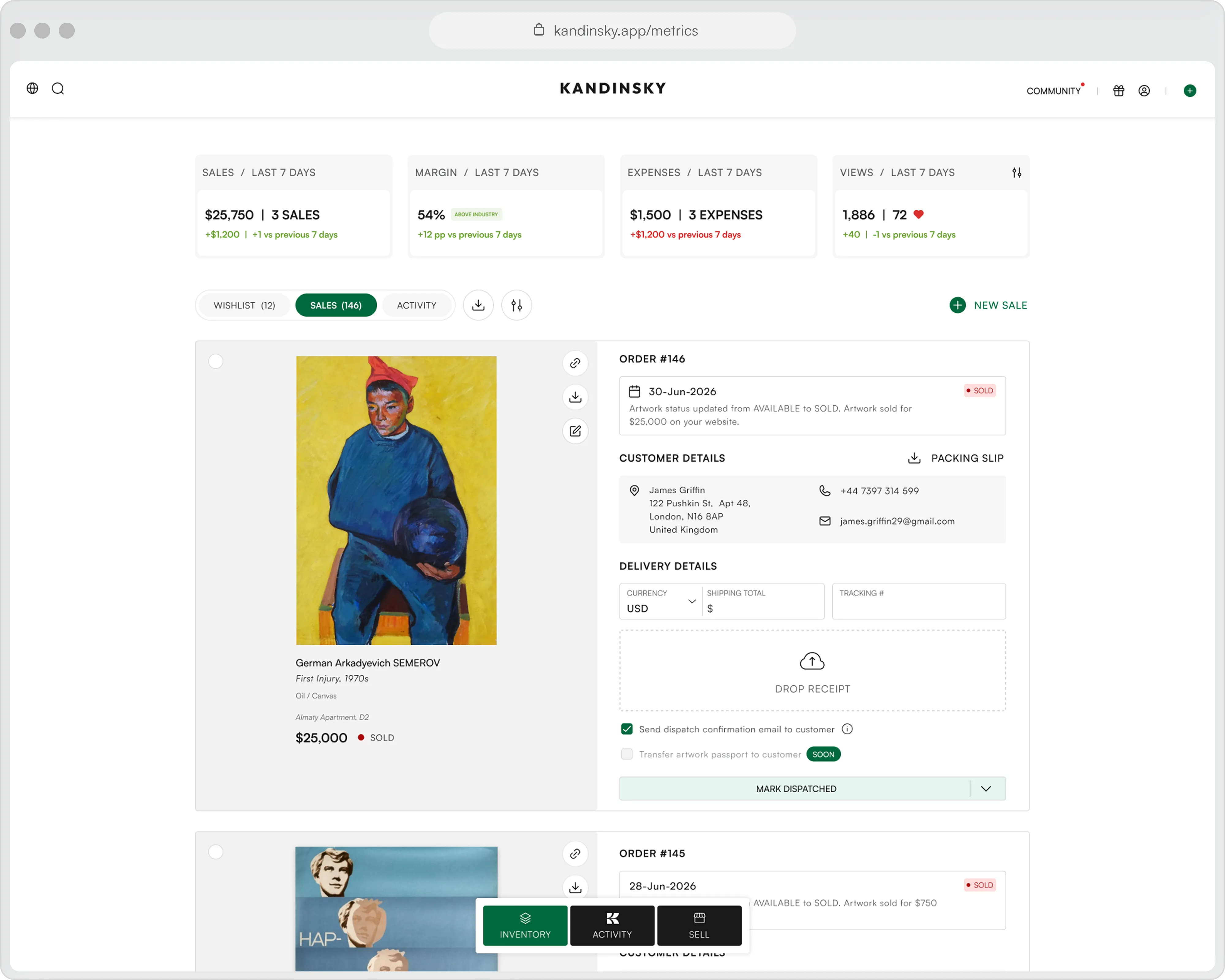Click the SOLD badge on order #145
This screenshot has width=1225, height=980.
coord(980,884)
